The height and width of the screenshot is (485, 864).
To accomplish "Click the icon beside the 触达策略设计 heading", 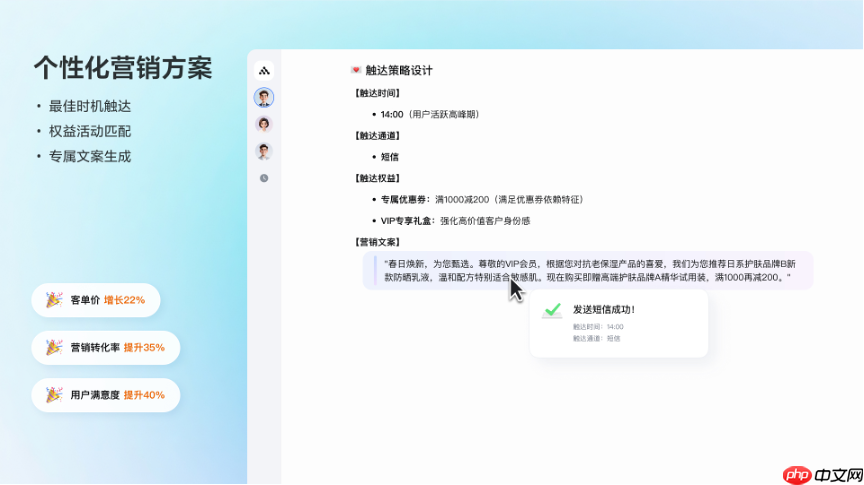I will pos(356,70).
